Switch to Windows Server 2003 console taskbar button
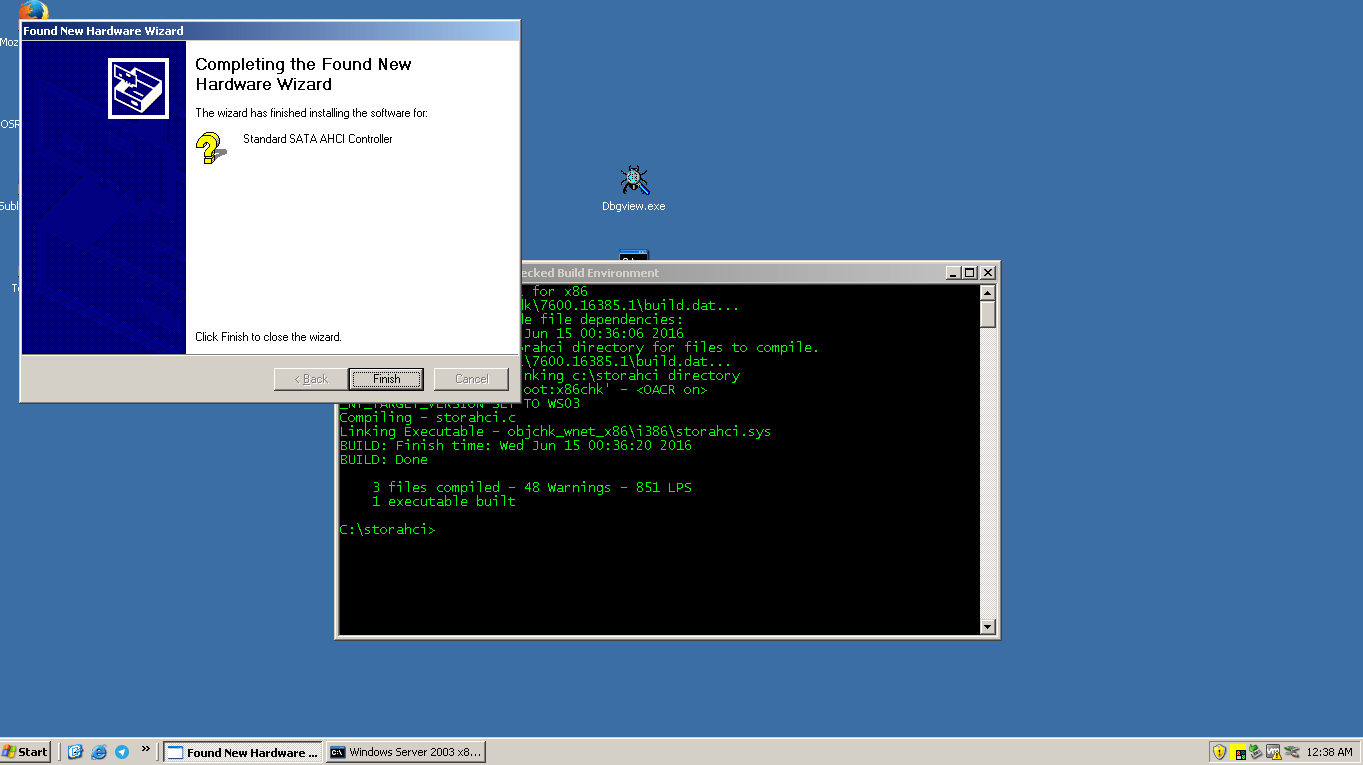The width and height of the screenshot is (1363, 765). click(x=406, y=752)
